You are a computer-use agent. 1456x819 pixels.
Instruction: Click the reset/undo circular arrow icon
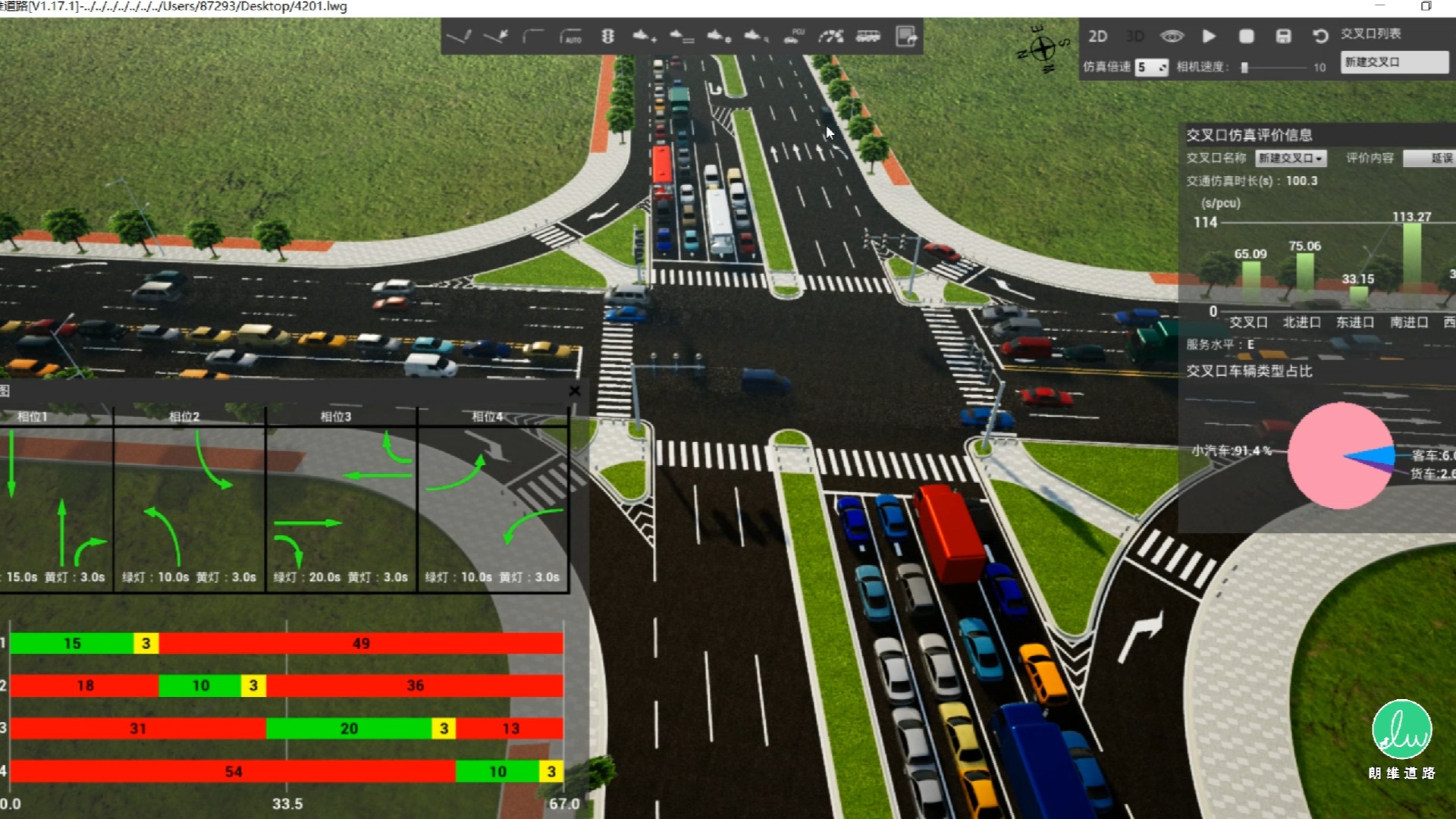tap(1320, 36)
